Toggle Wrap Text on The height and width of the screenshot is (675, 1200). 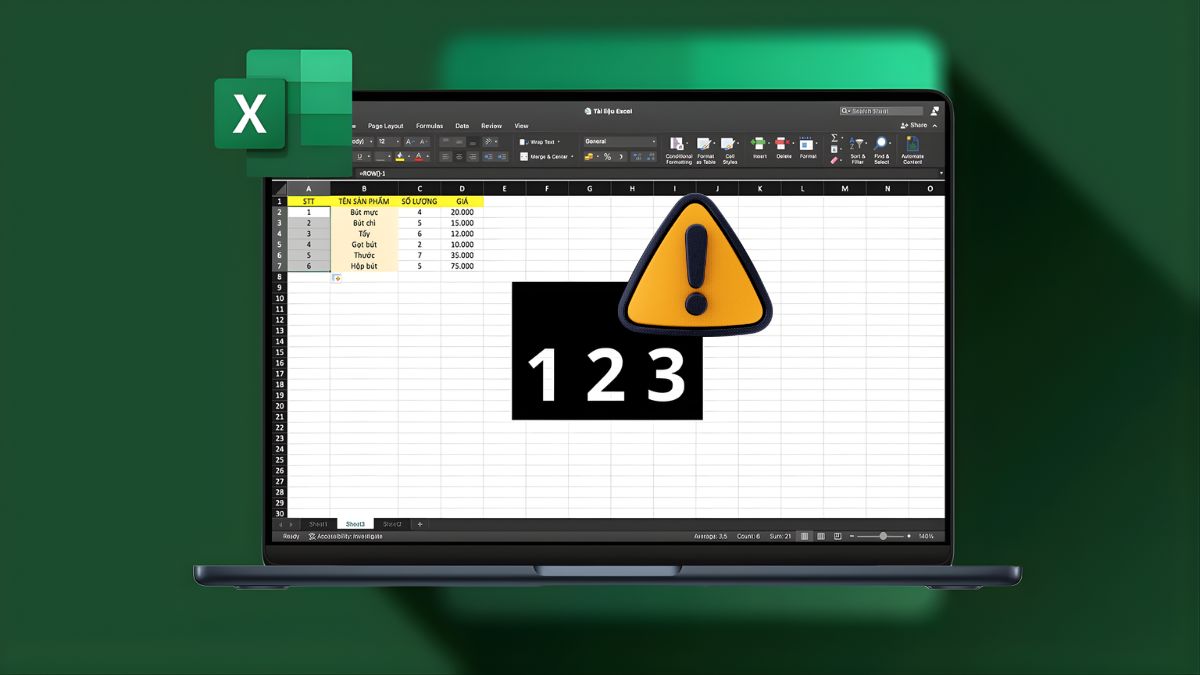click(x=540, y=141)
